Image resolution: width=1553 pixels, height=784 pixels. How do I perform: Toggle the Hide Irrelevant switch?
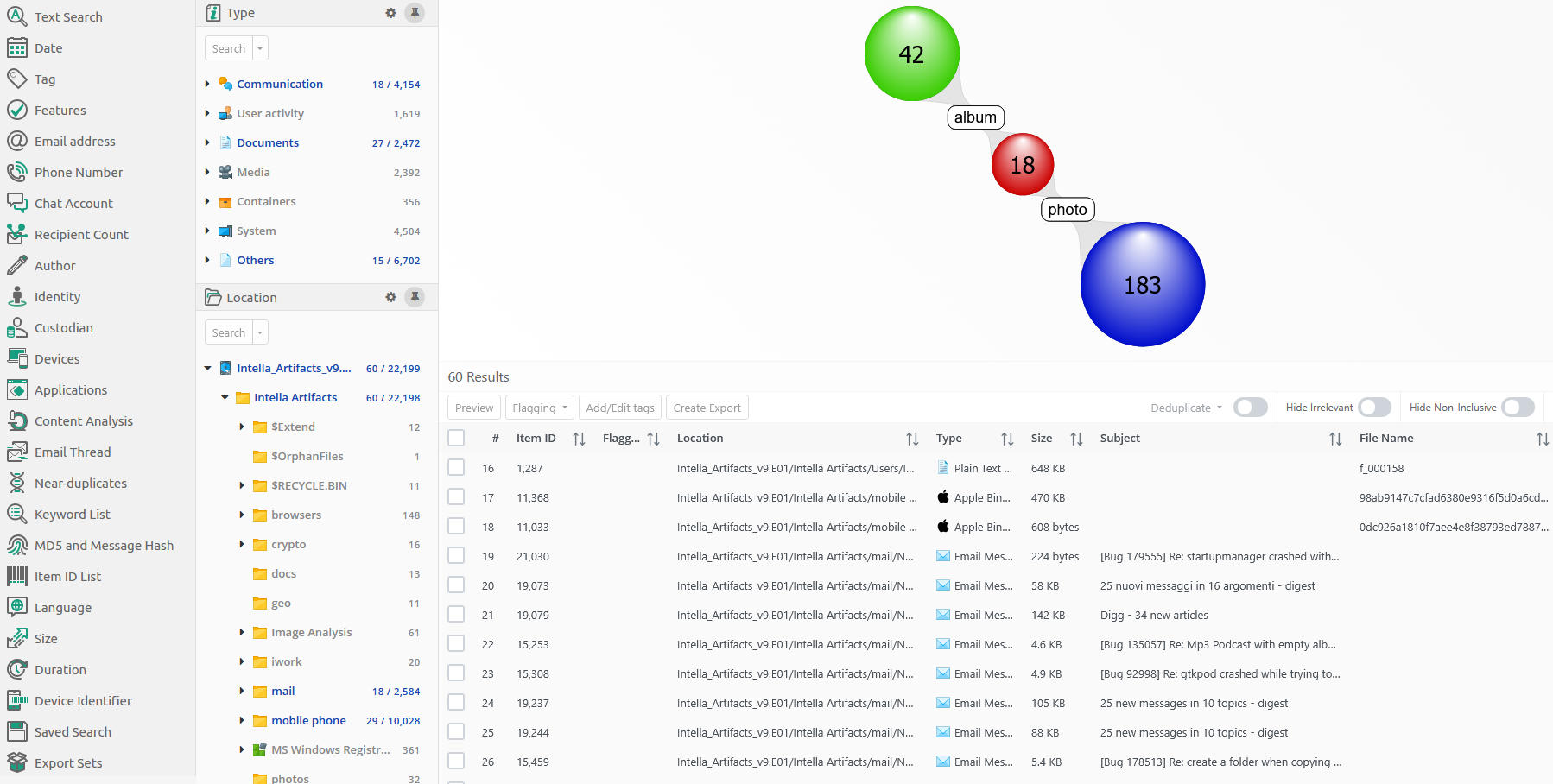click(1373, 408)
